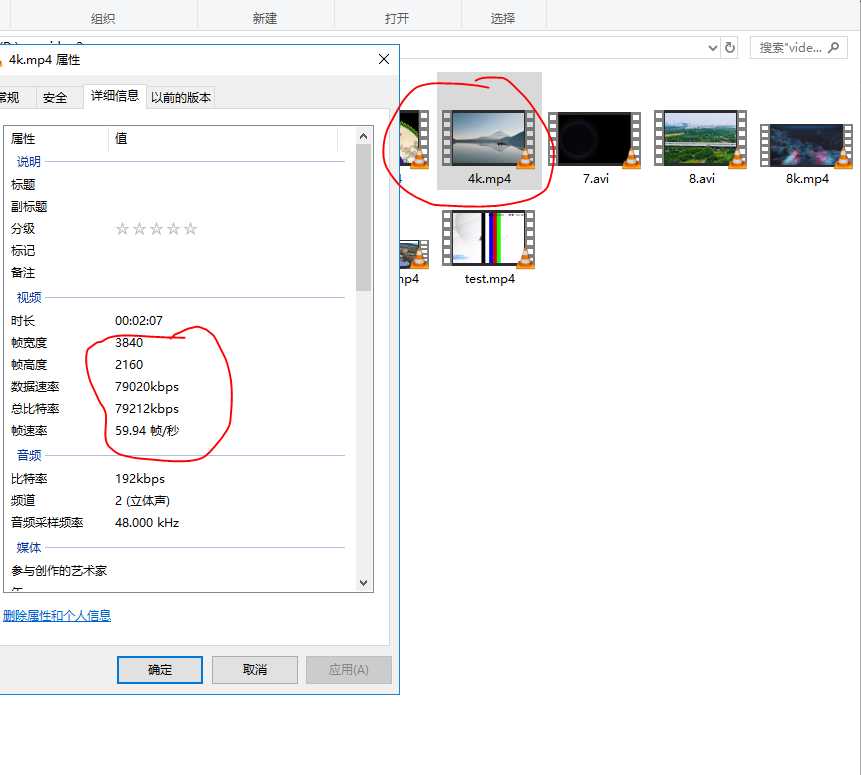Set rating with the third star
Image resolution: width=861 pixels, height=775 pixels.
156,228
